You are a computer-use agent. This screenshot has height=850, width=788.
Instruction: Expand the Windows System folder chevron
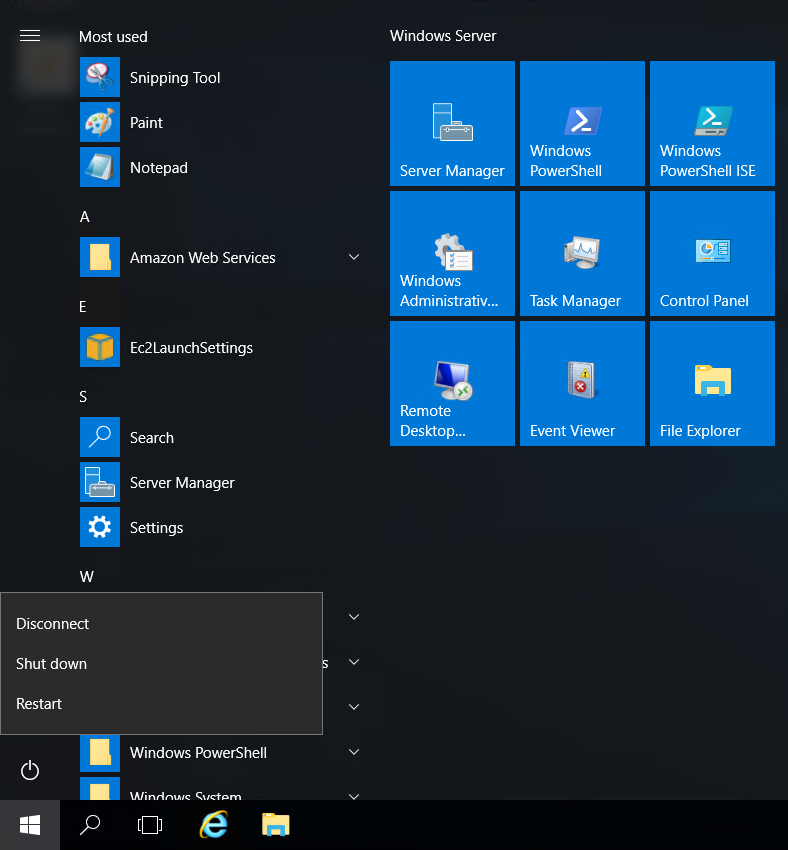tap(354, 796)
